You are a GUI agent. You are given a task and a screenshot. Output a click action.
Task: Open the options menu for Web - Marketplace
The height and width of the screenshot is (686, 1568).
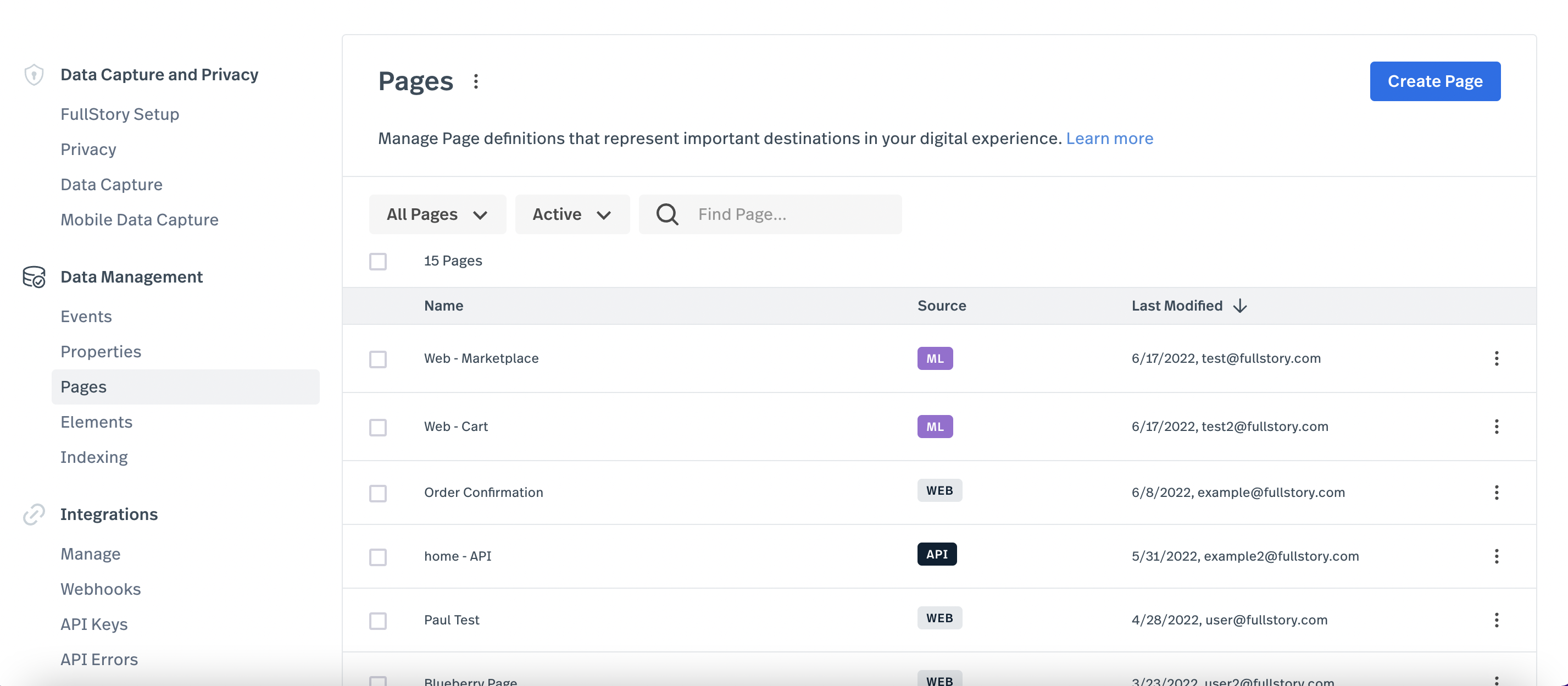1497,359
